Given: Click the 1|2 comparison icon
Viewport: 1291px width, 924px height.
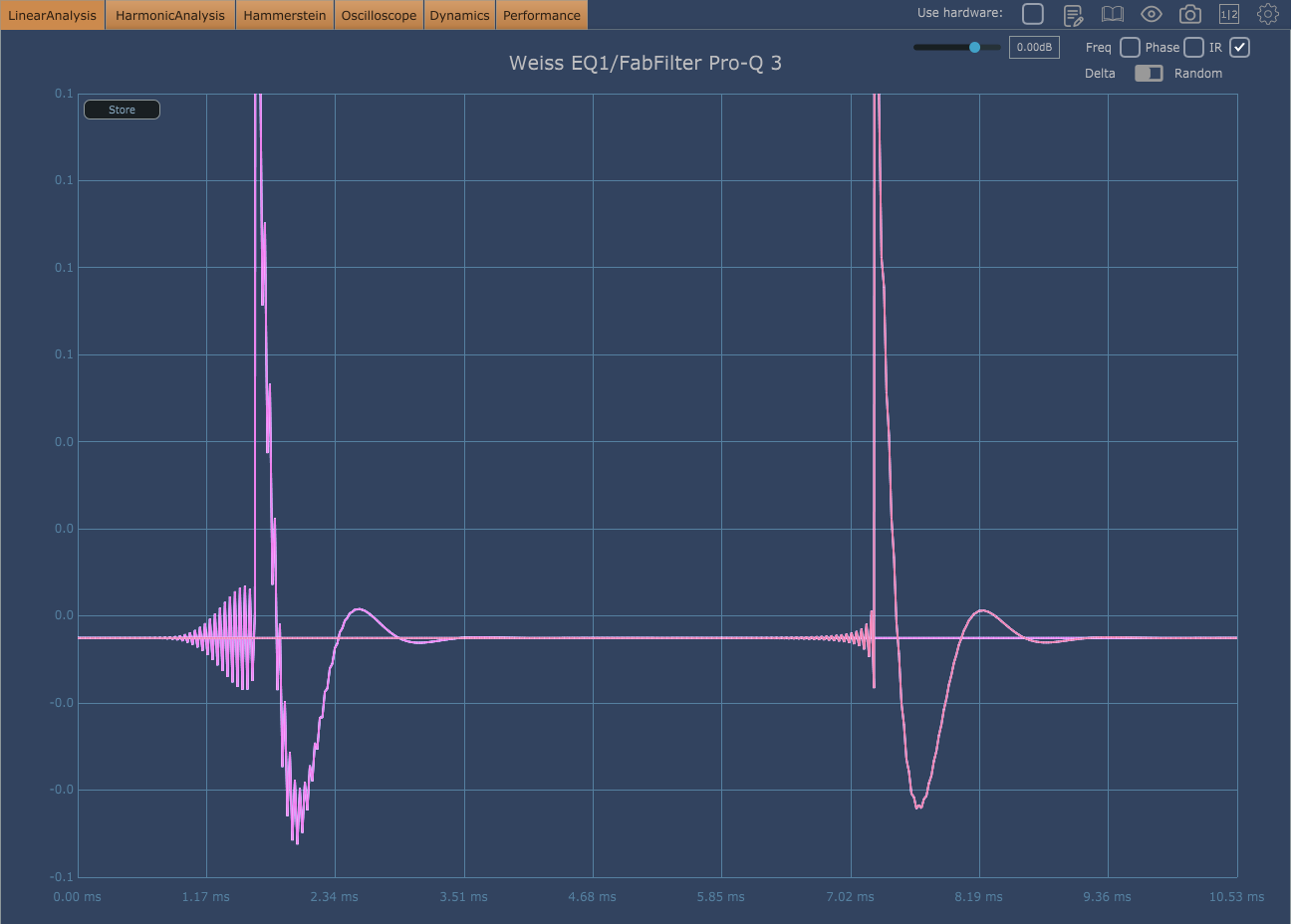Looking at the screenshot, I should point(1229,14).
